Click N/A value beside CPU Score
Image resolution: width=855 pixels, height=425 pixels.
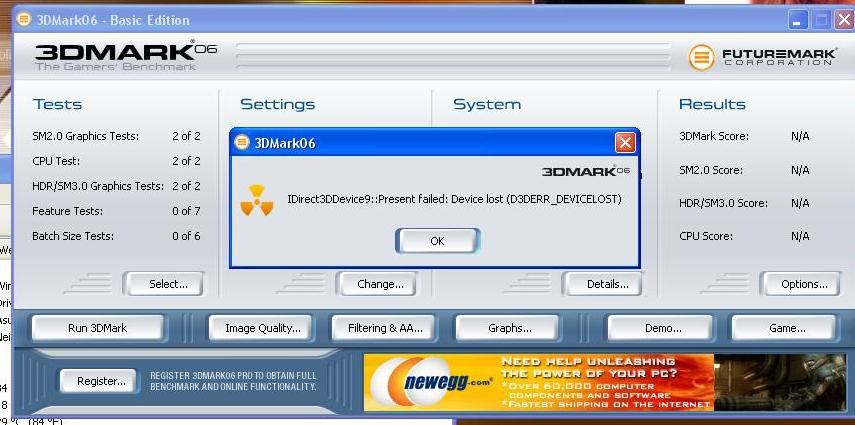tap(800, 237)
